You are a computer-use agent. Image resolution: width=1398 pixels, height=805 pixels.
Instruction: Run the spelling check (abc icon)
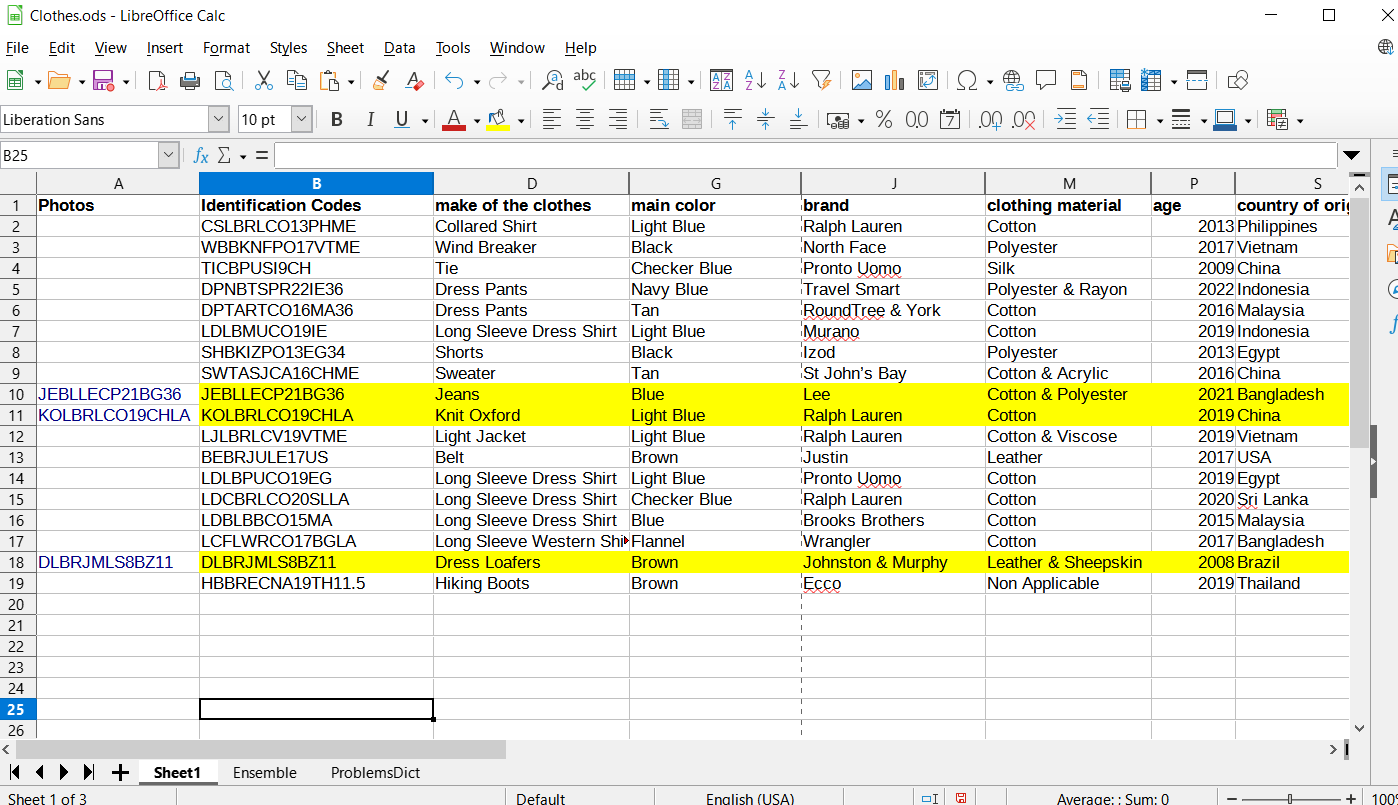click(585, 81)
